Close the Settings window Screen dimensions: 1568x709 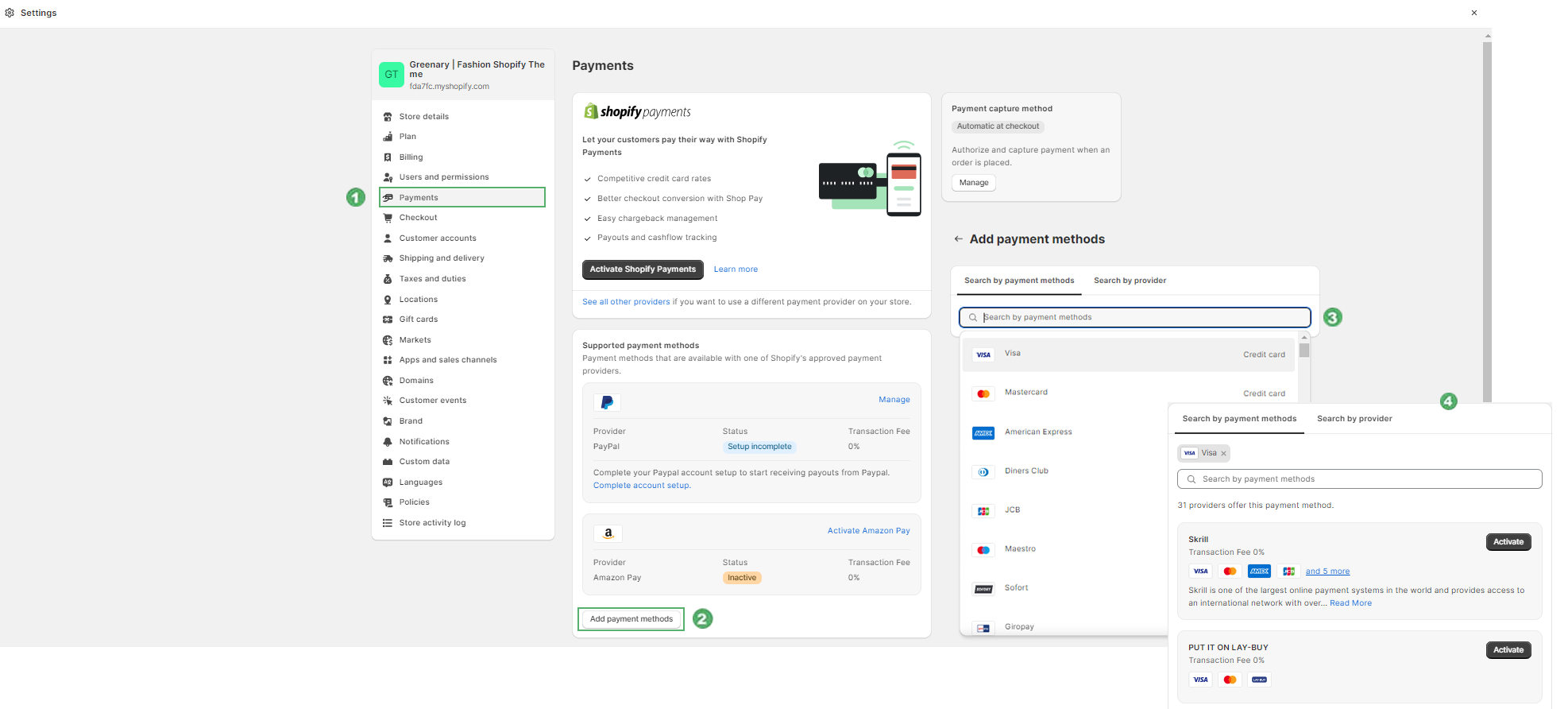[x=1474, y=13]
